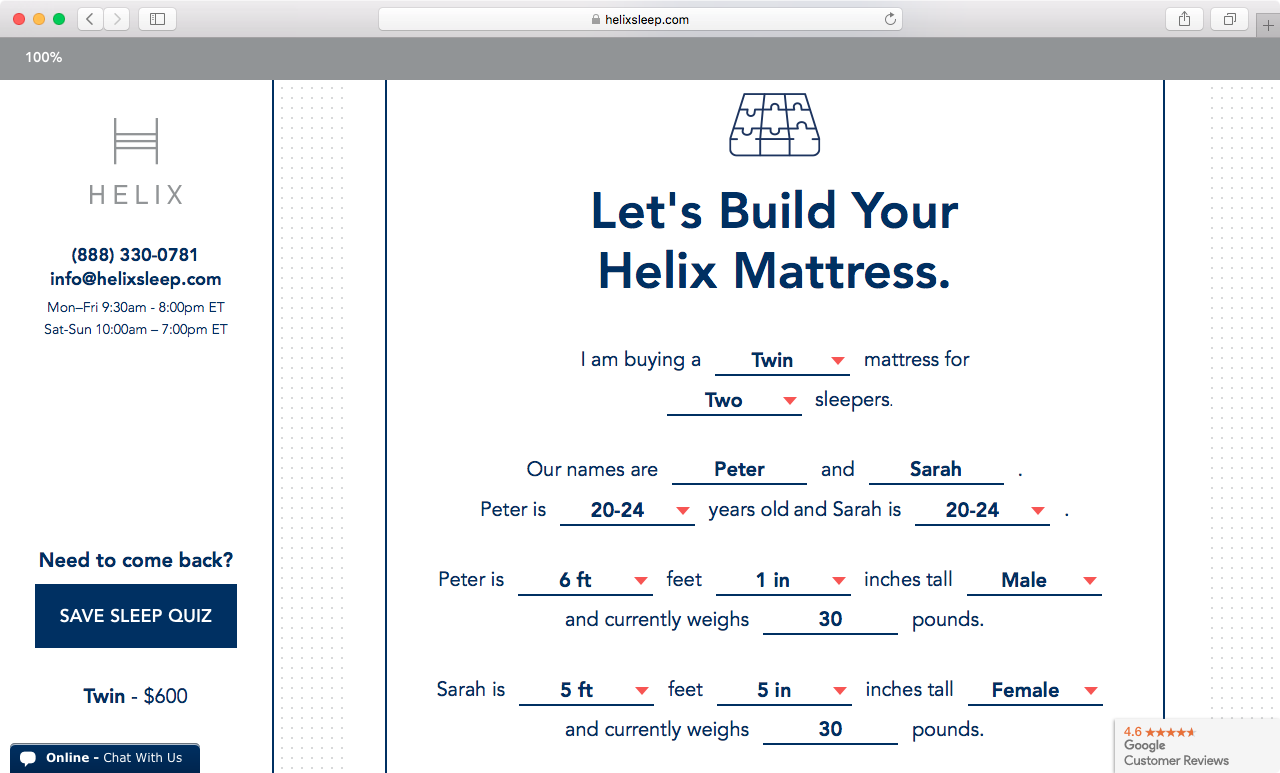
Task: Click the info@helixsleep.com email link
Action: (136, 279)
